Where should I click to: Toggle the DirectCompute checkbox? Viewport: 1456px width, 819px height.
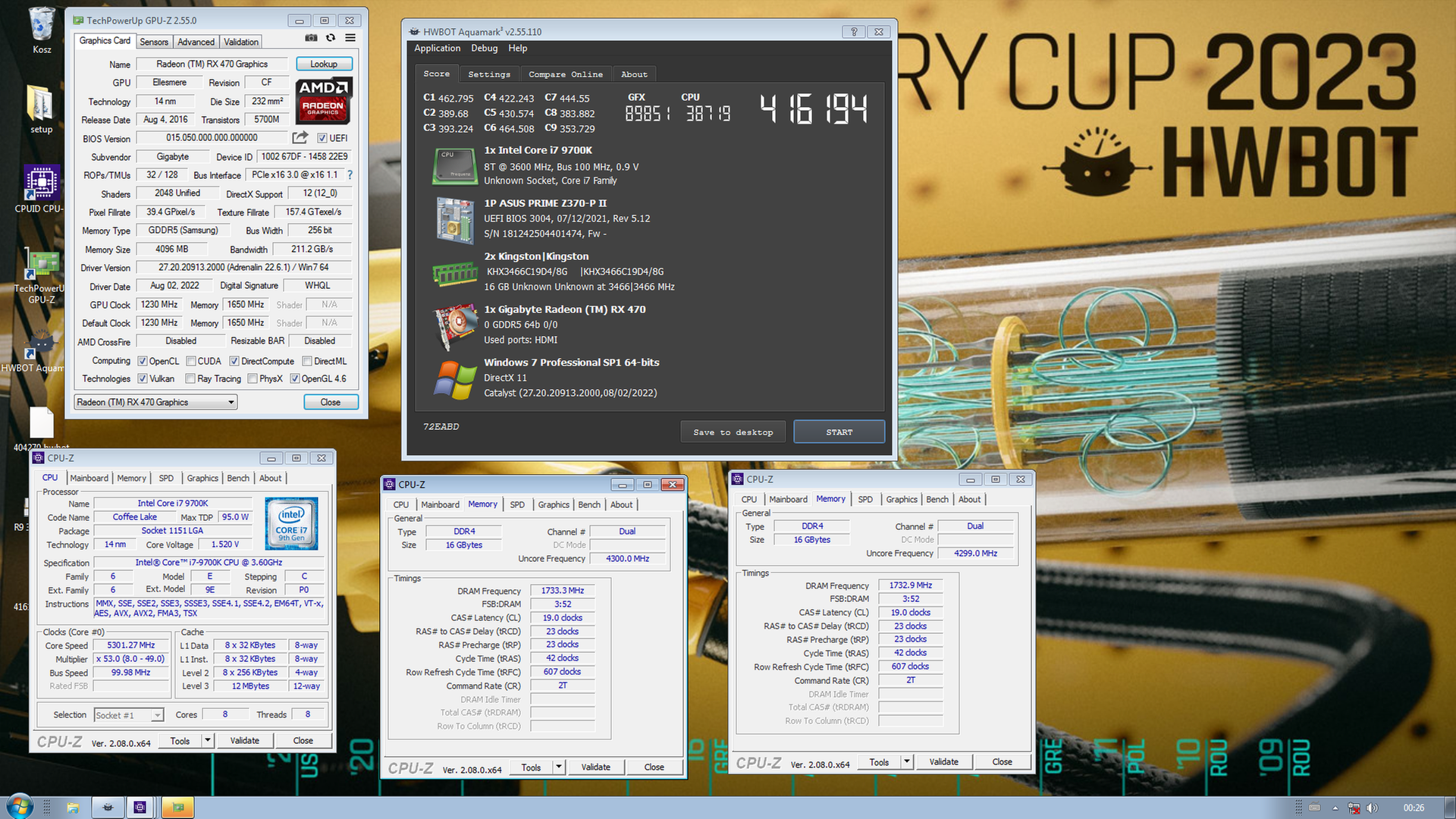tap(234, 361)
